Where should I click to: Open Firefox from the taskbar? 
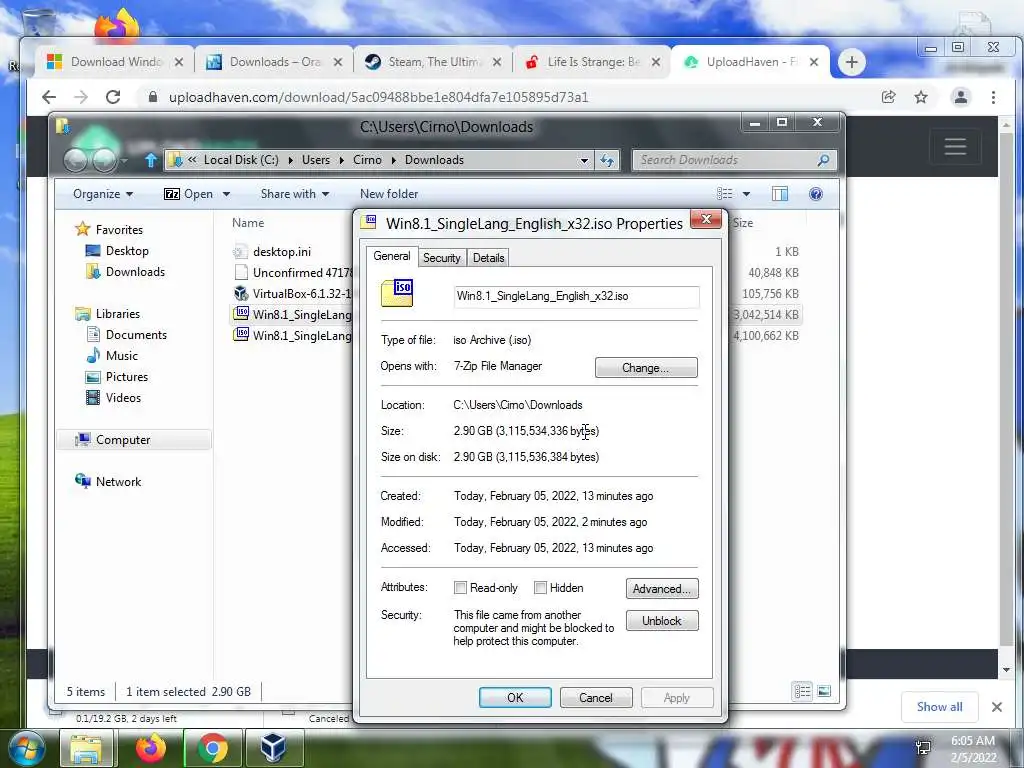click(x=151, y=748)
